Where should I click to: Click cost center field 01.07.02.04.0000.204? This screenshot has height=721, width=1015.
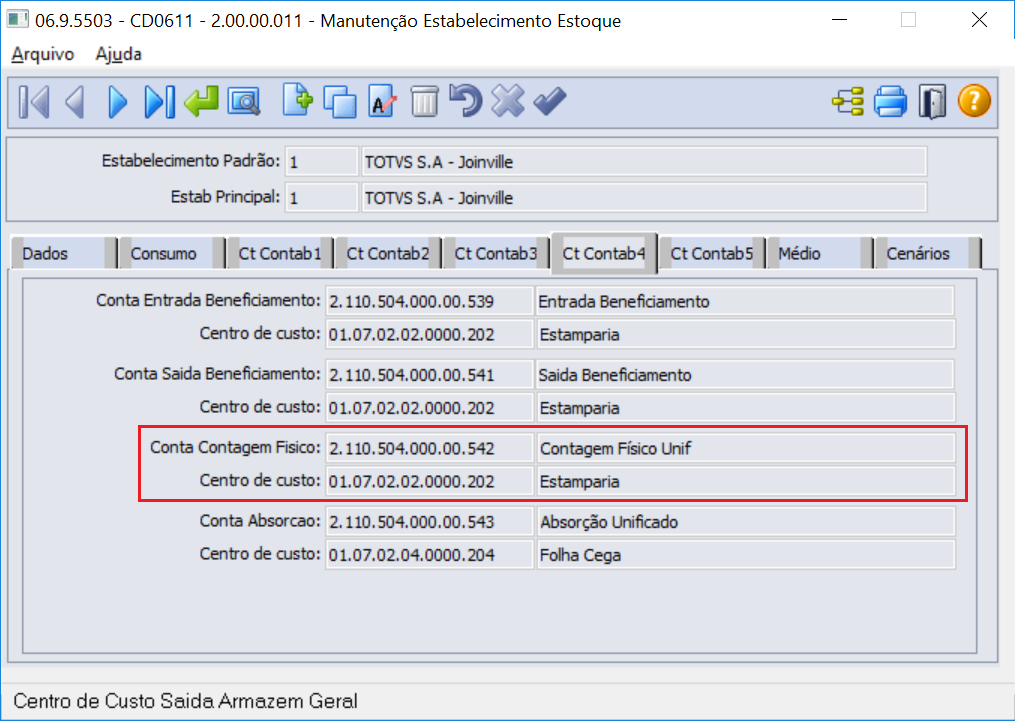coord(429,555)
